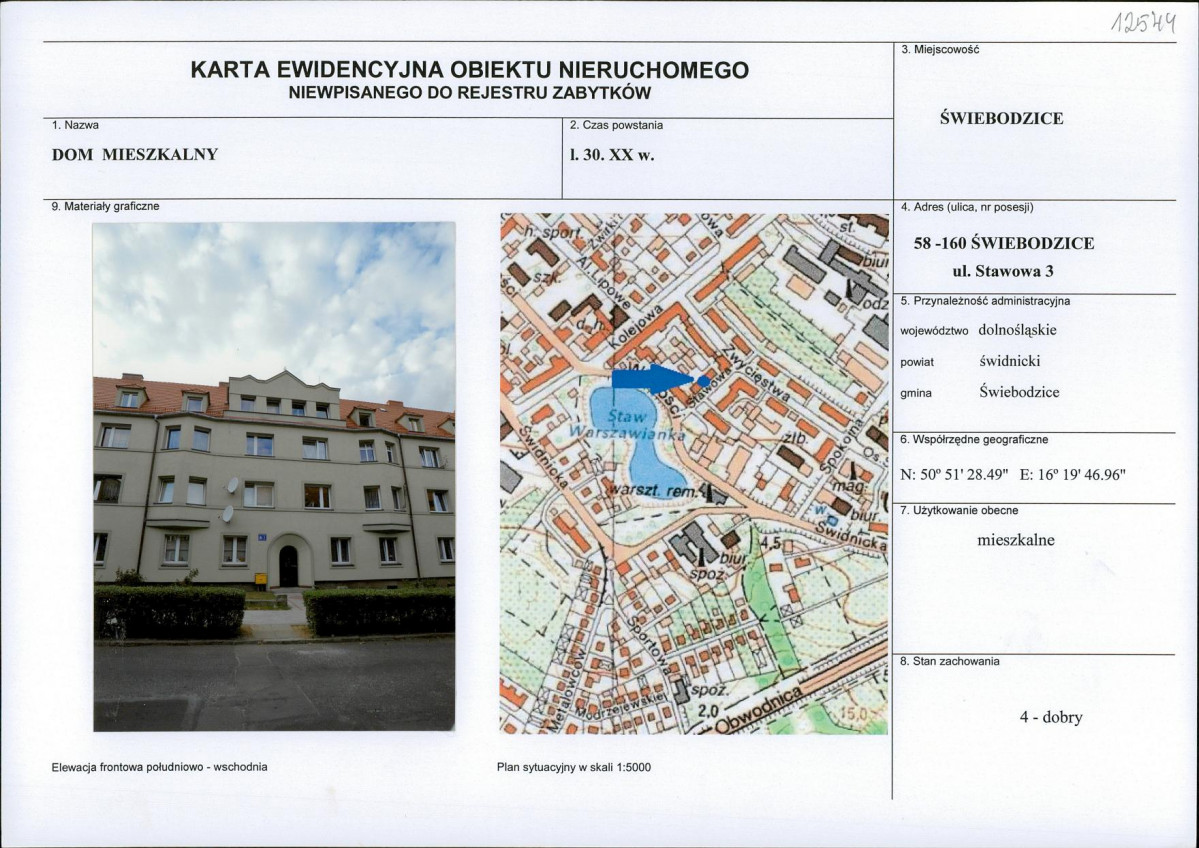Click the longitude E: 16° 19' 46.96"
This screenshot has height=848, width=1199.
click(x=1072, y=474)
